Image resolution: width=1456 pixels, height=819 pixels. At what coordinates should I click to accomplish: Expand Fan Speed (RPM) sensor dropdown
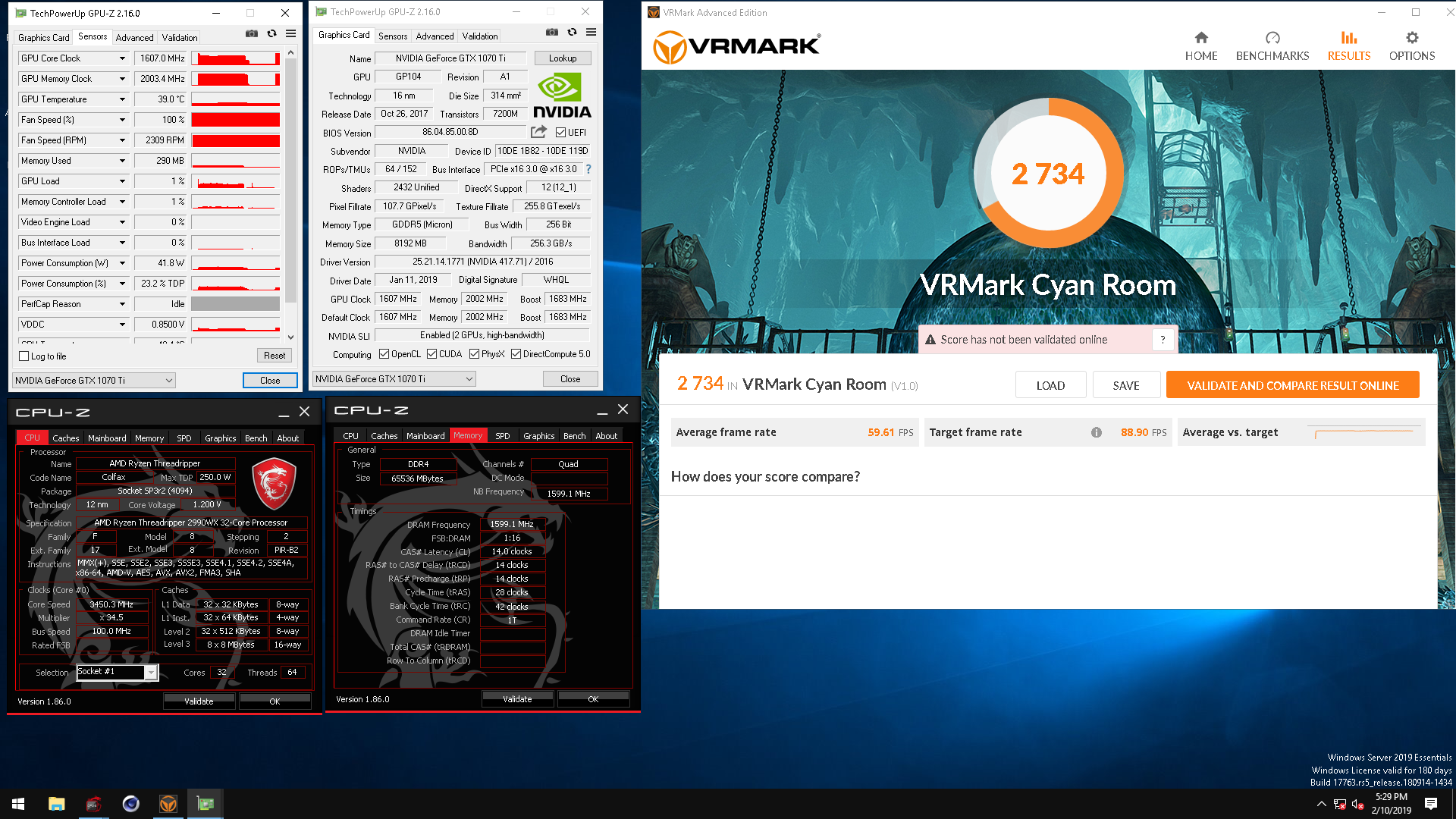point(122,140)
